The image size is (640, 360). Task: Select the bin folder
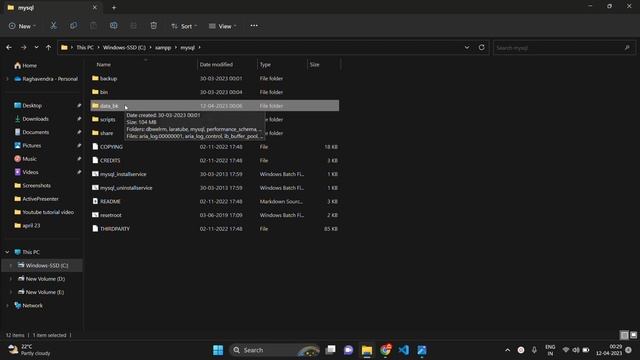pos(215,92)
